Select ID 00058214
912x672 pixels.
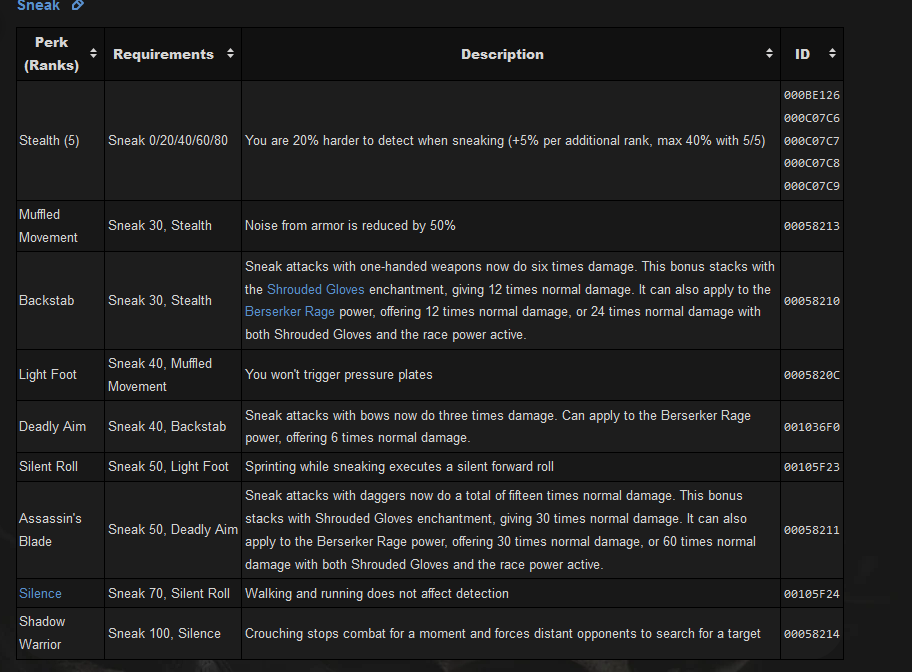tap(811, 634)
